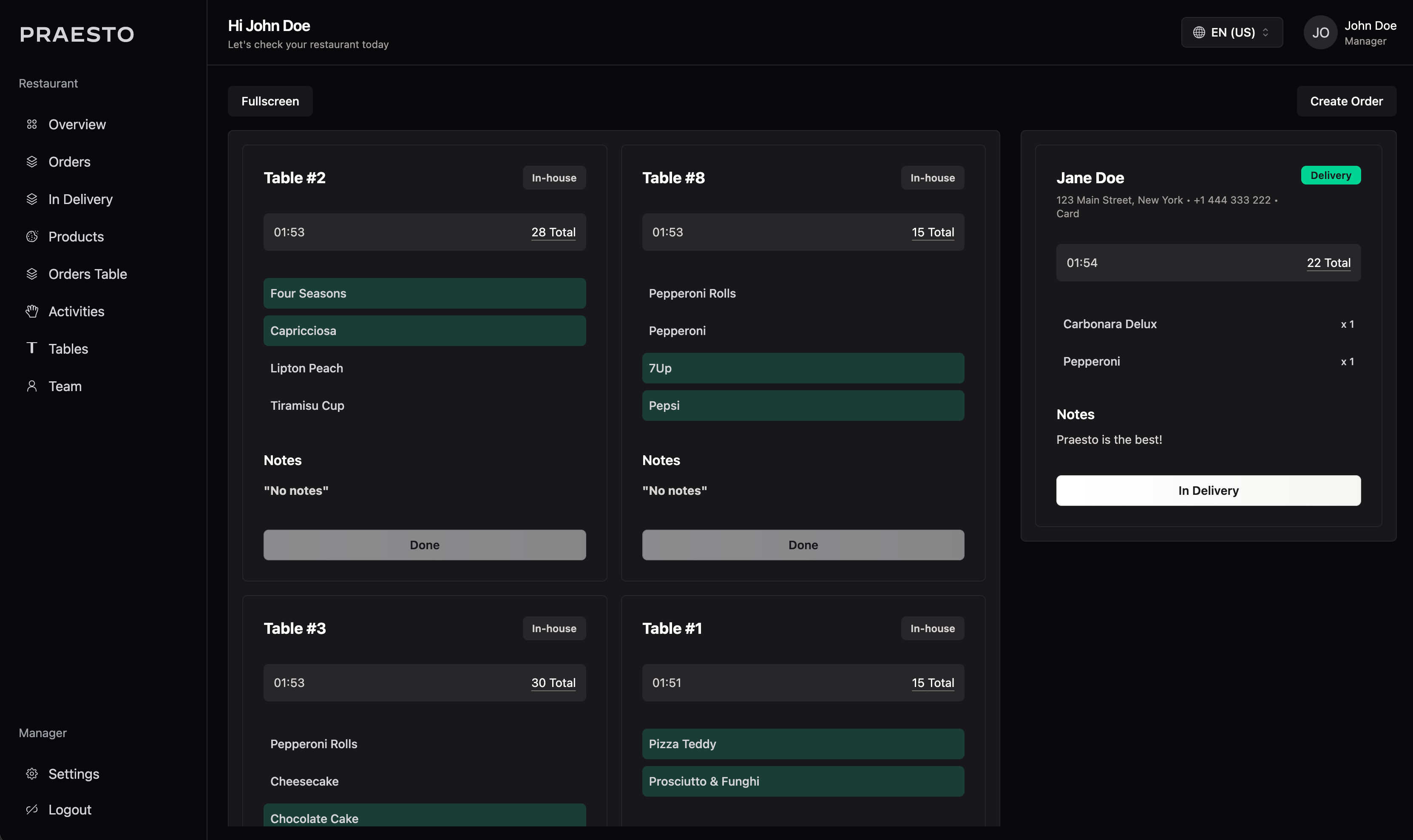
Task: Click the Activities hand icon
Action: 32,311
